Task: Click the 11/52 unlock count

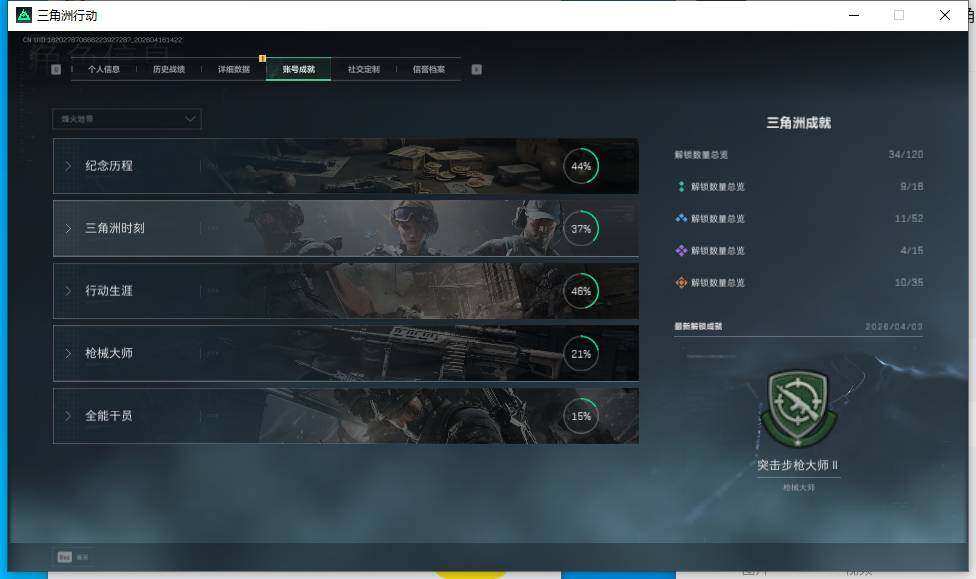Action: [909, 219]
